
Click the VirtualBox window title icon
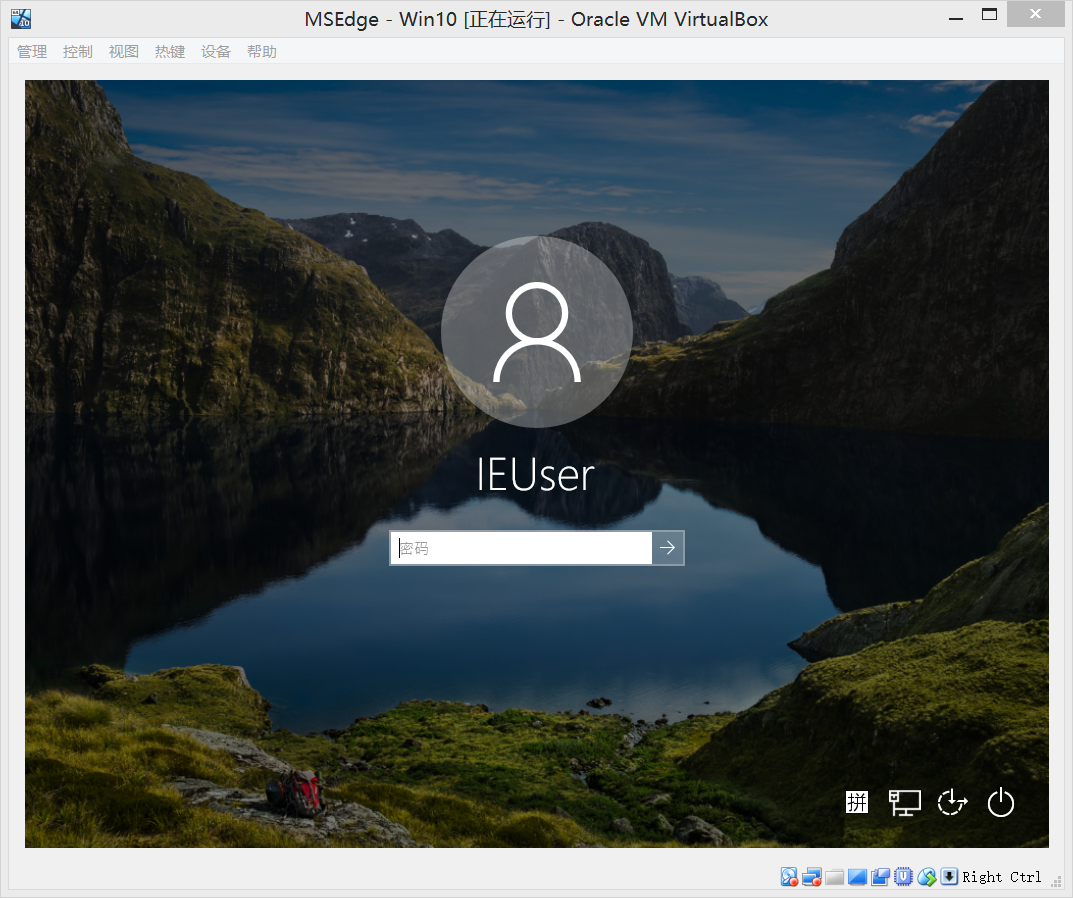pyautogui.click(x=21, y=18)
